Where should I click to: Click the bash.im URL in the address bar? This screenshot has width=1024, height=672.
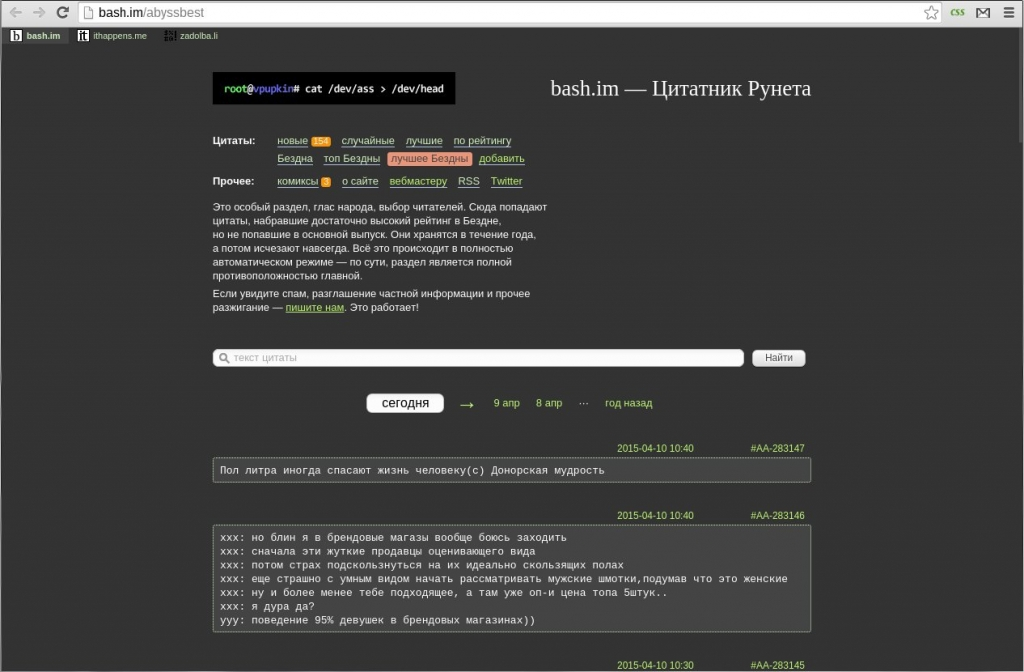point(151,12)
